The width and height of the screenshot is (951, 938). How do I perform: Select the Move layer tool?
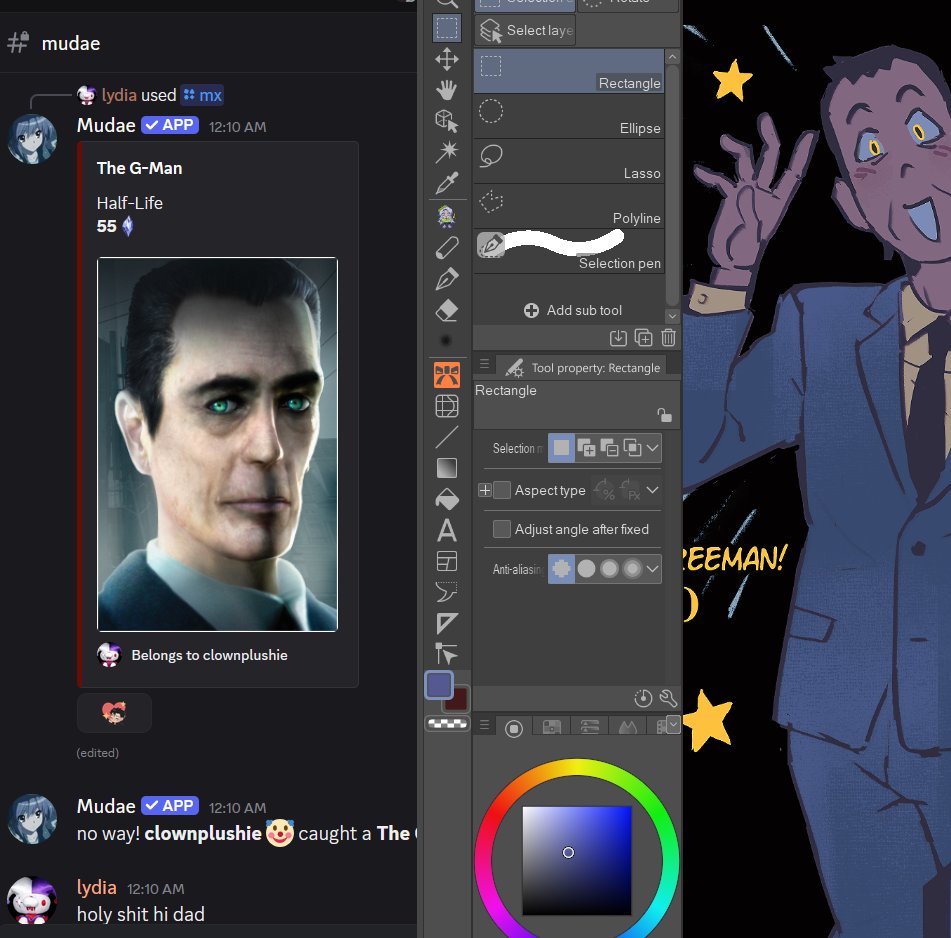point(447,59)
